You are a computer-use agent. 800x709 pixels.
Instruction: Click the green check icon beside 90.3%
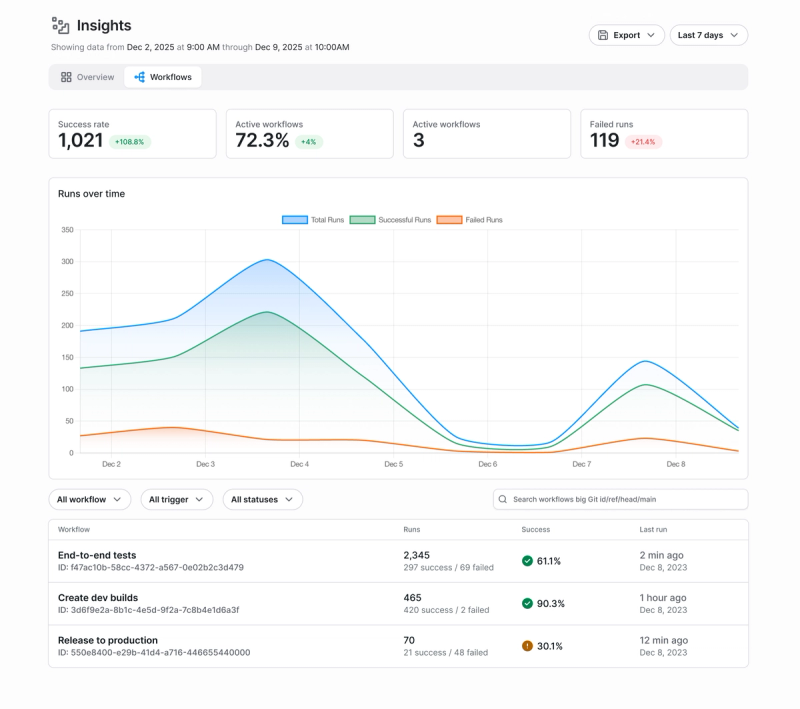click(528, 604)
